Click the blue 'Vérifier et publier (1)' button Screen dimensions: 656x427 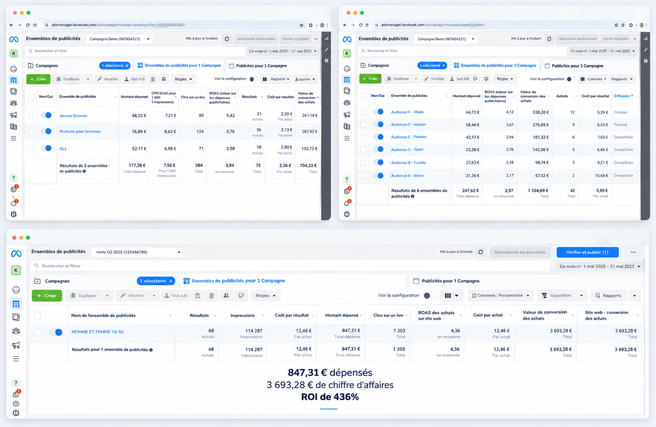click(x=587, y=252)
